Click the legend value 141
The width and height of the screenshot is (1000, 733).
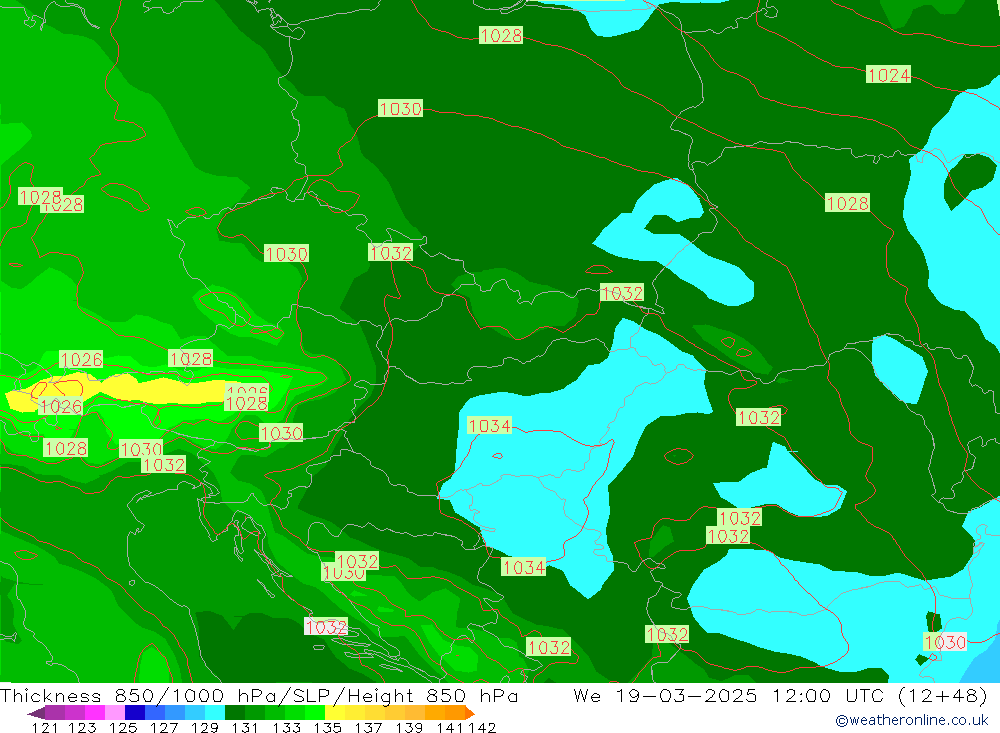(x=450, y=727)
